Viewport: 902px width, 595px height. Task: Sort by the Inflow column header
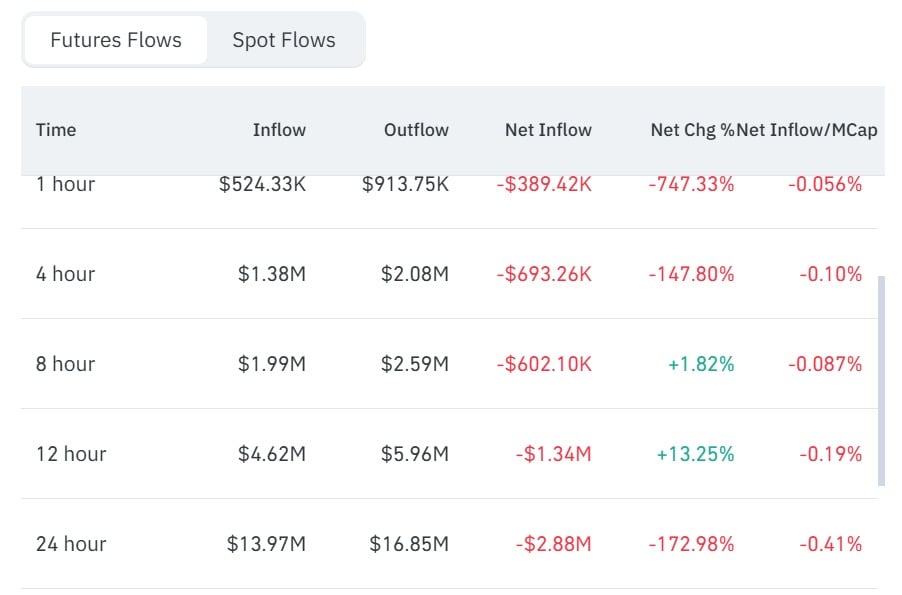tap(279, 130)
